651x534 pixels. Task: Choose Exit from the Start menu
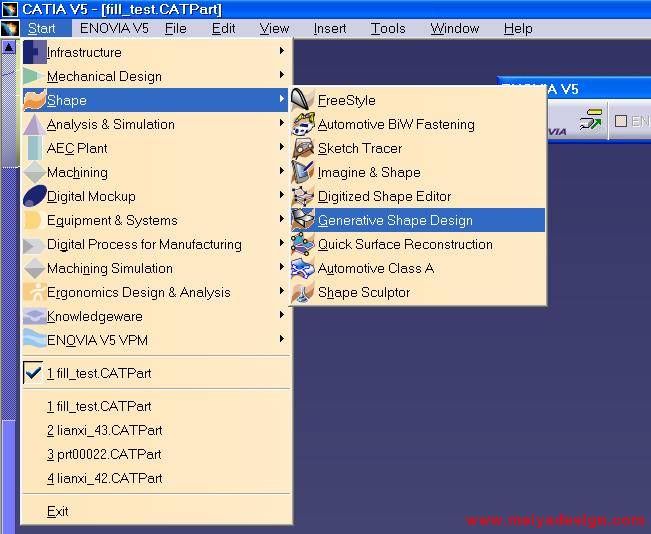[x=58, y=511]
